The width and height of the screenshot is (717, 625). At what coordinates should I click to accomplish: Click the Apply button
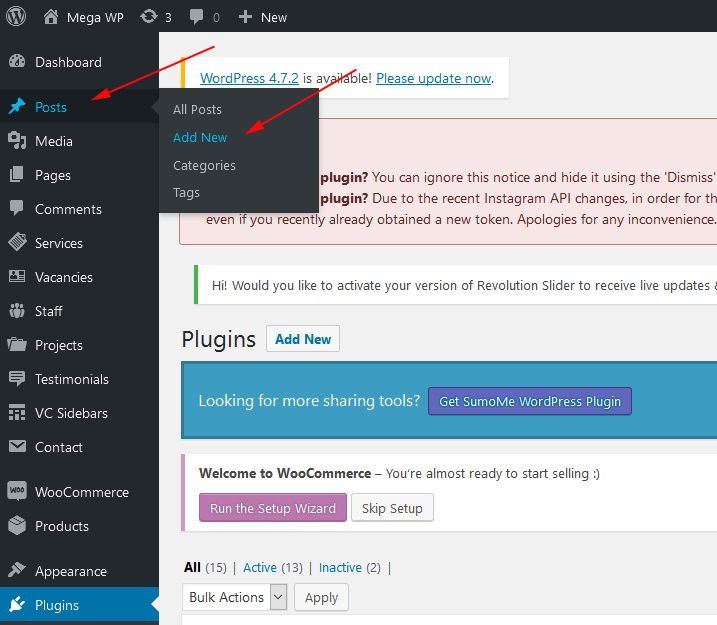tap(321, 597)
